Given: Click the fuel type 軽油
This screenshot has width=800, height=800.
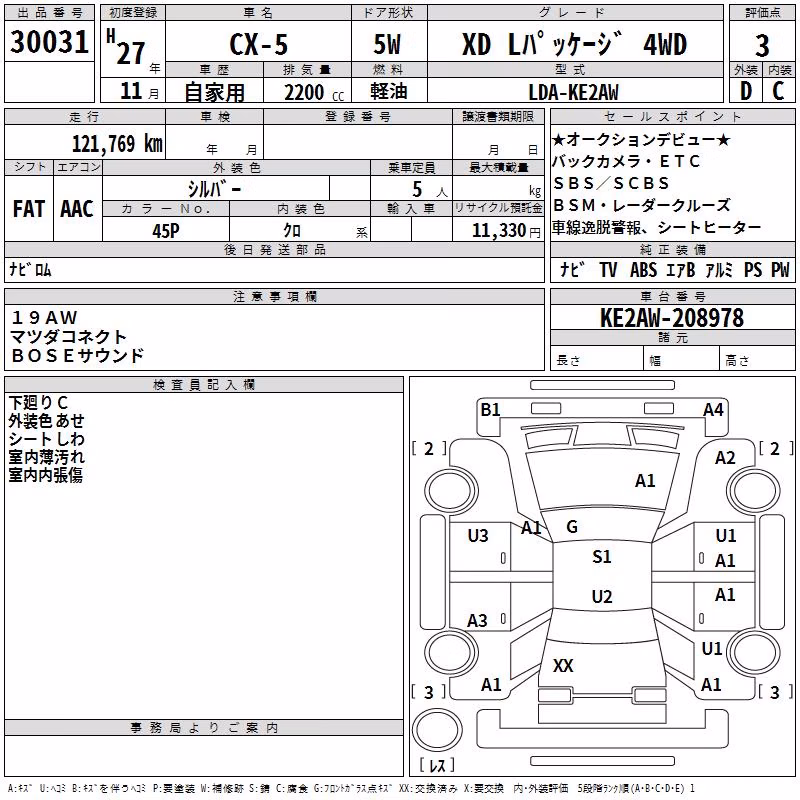Looking at the screenshot, I should (x=389, y=91).
